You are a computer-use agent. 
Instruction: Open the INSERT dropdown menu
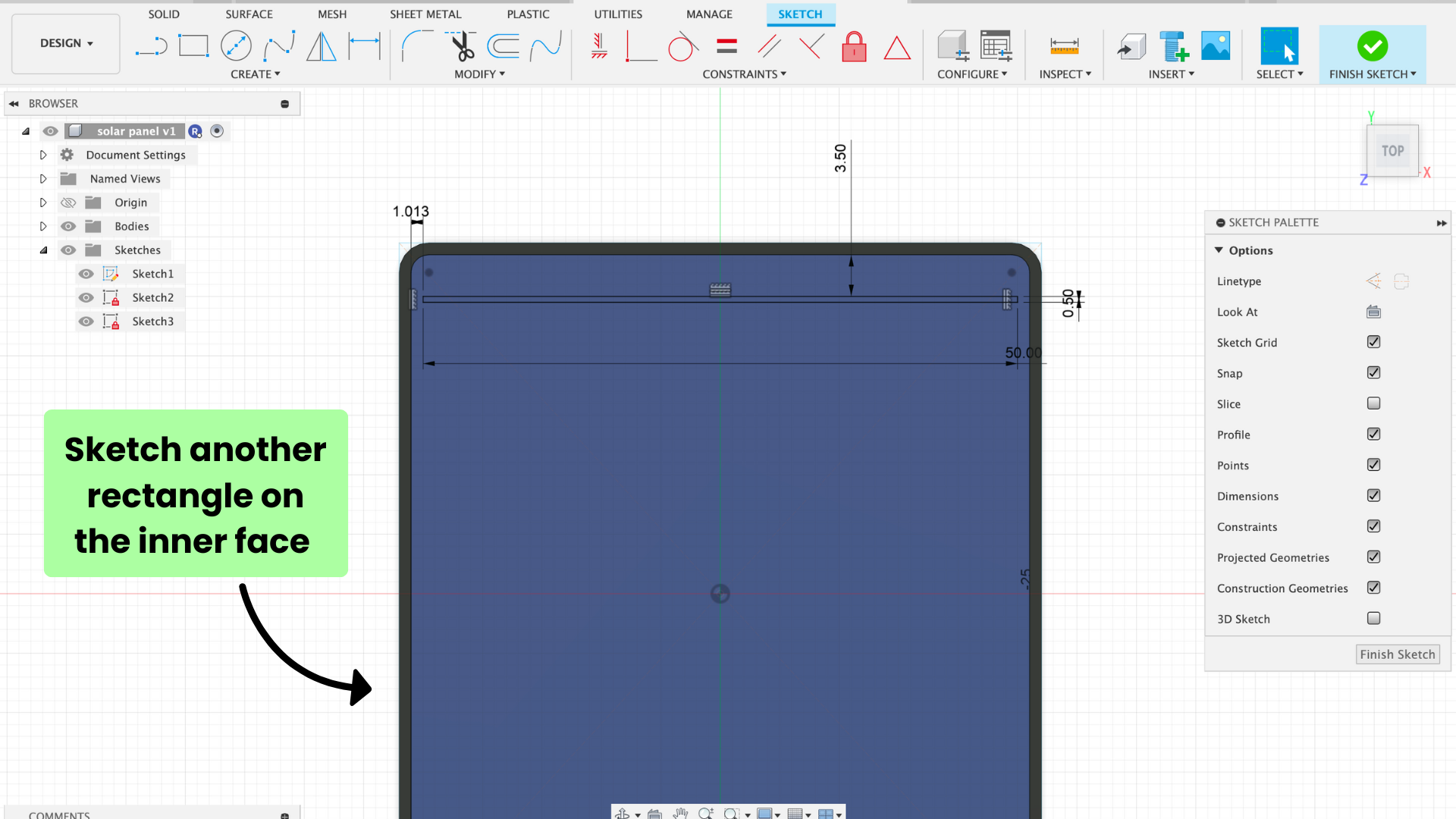click(x=1171, y=74)
